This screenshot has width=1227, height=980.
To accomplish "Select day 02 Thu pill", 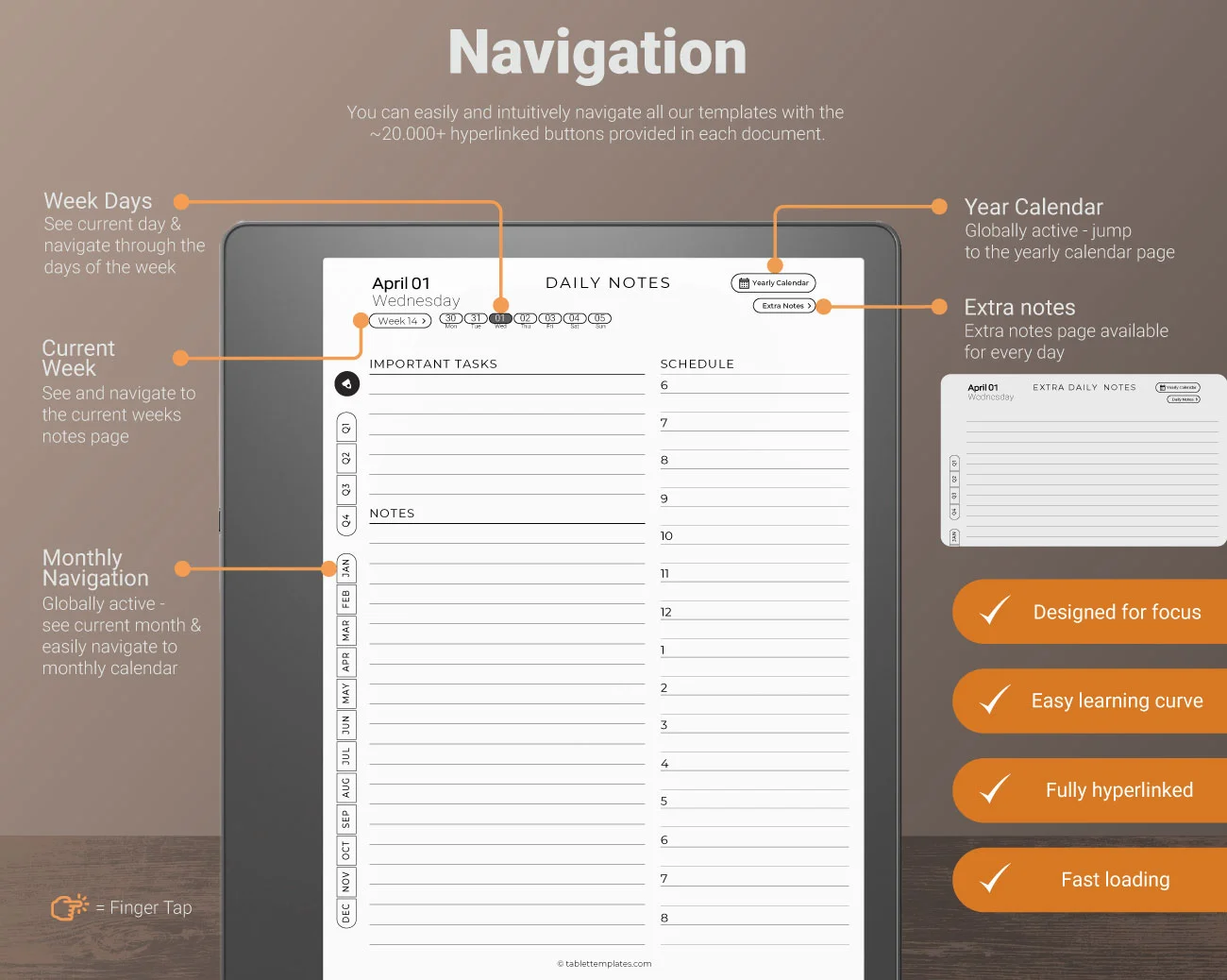I will click(x=526, y=319).
